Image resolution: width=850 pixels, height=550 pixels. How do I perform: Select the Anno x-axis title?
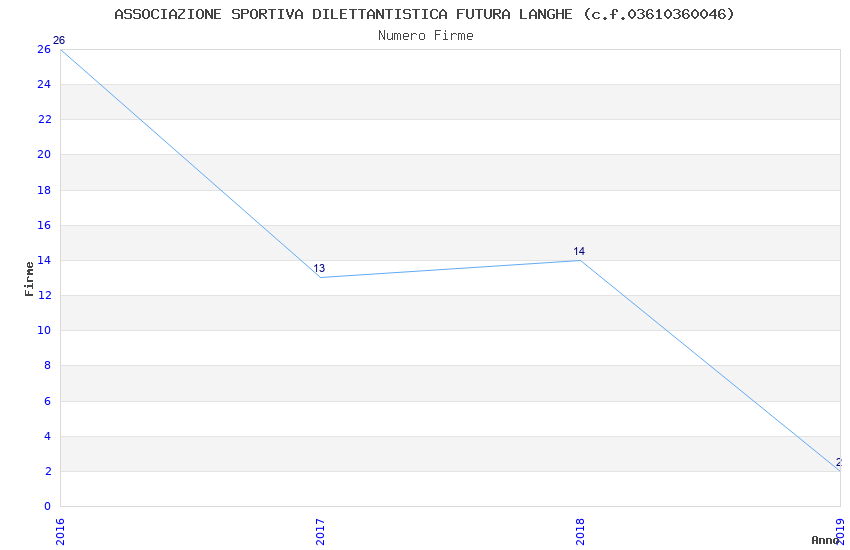(x=824, y=540)
